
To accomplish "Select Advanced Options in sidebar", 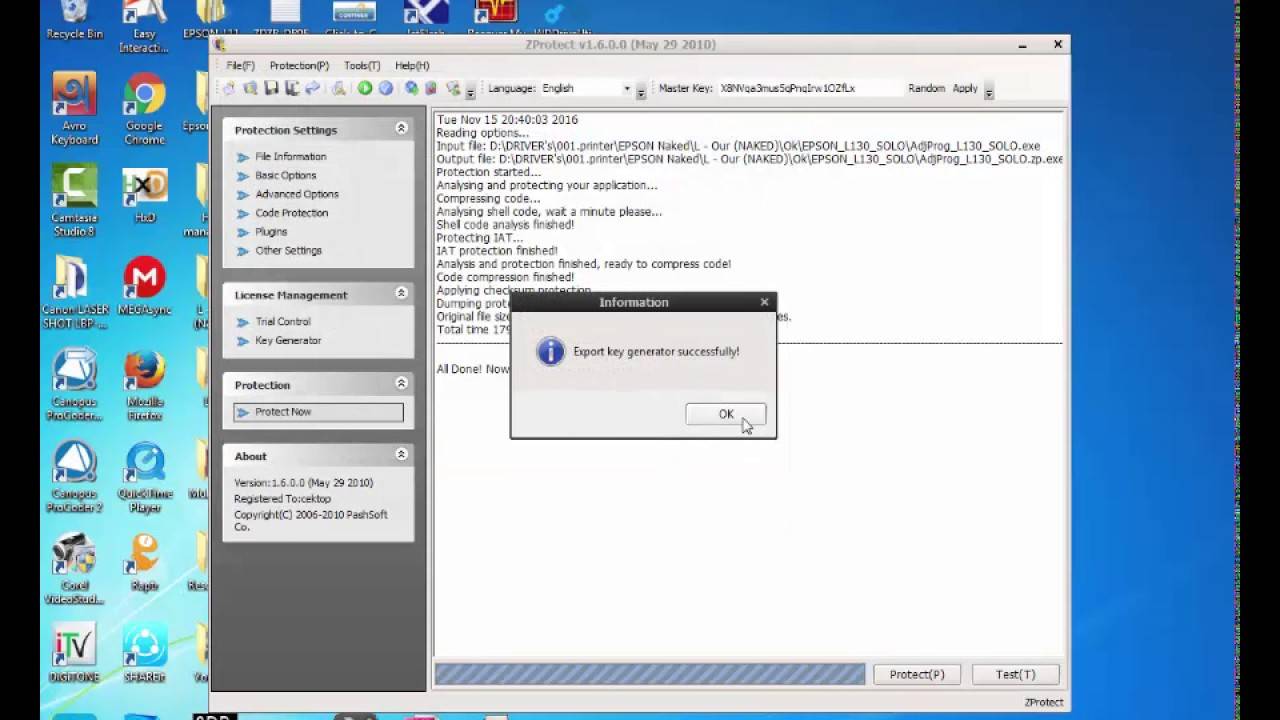I will 296,194.
